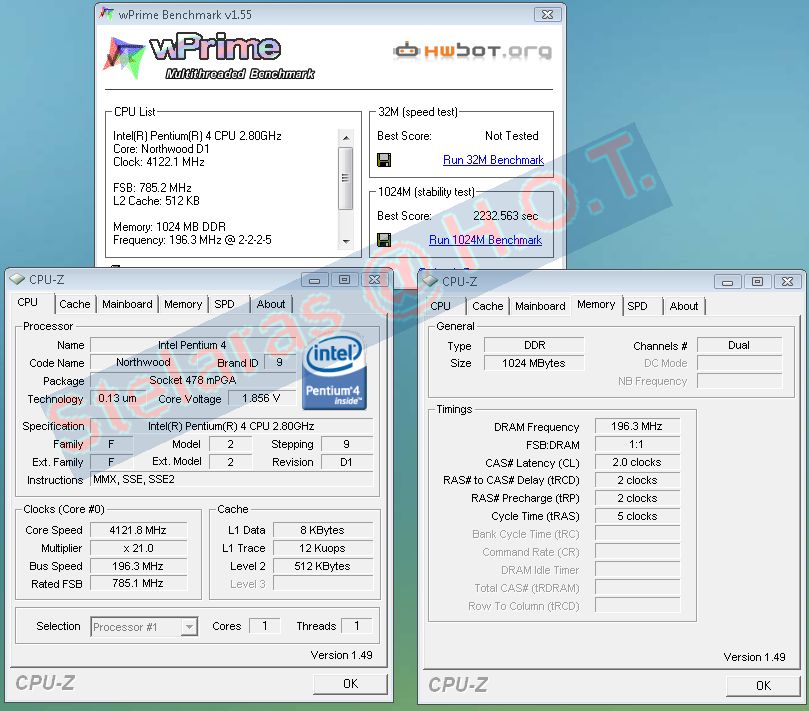Click the left CPU-Z title bar icon

[17, 279]
